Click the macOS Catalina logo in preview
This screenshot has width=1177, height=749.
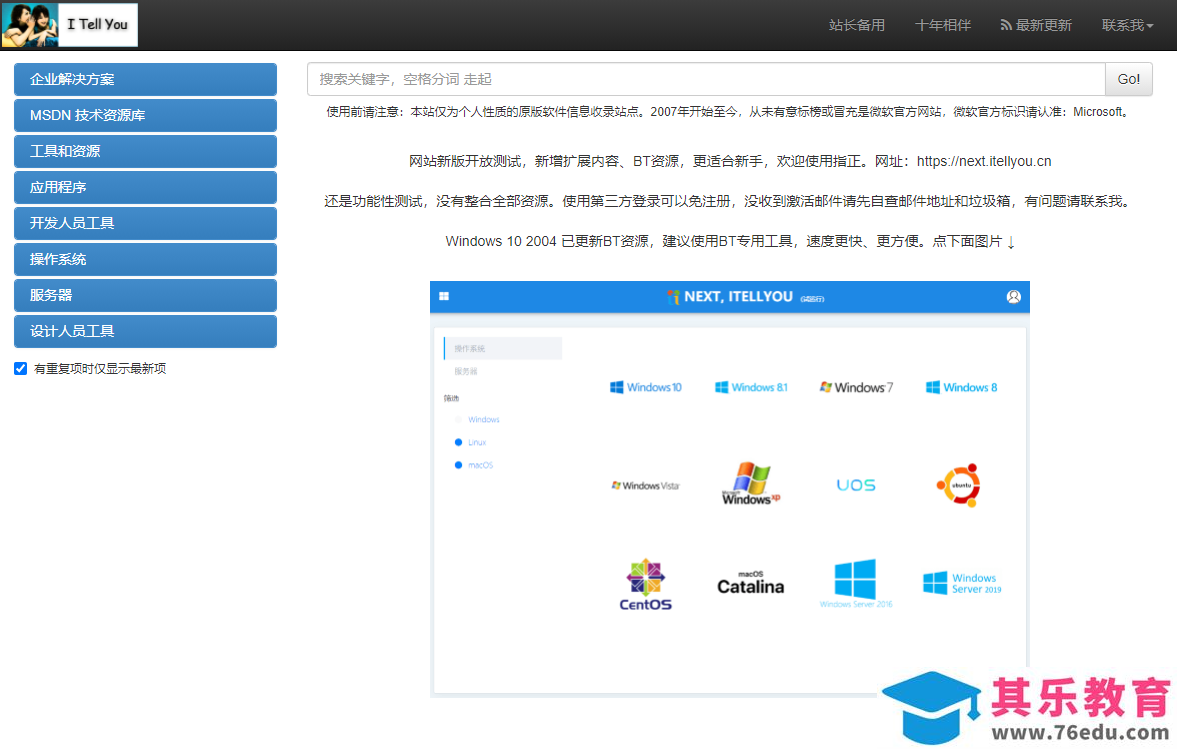[x=751, y=583]
